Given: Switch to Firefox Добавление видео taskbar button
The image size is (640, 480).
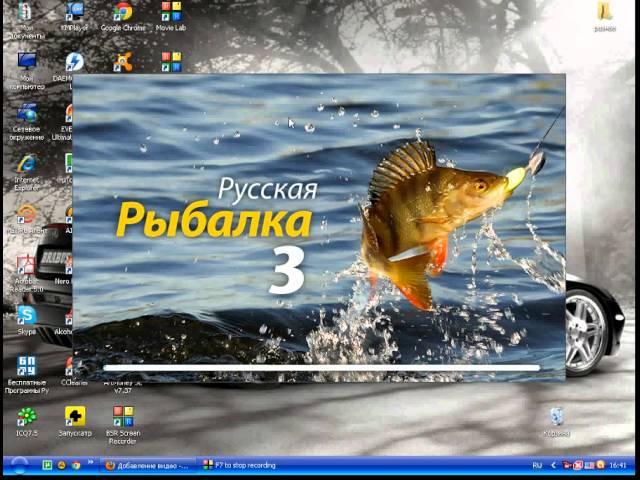Looking at the screenshot, I should tap(148, 465).
